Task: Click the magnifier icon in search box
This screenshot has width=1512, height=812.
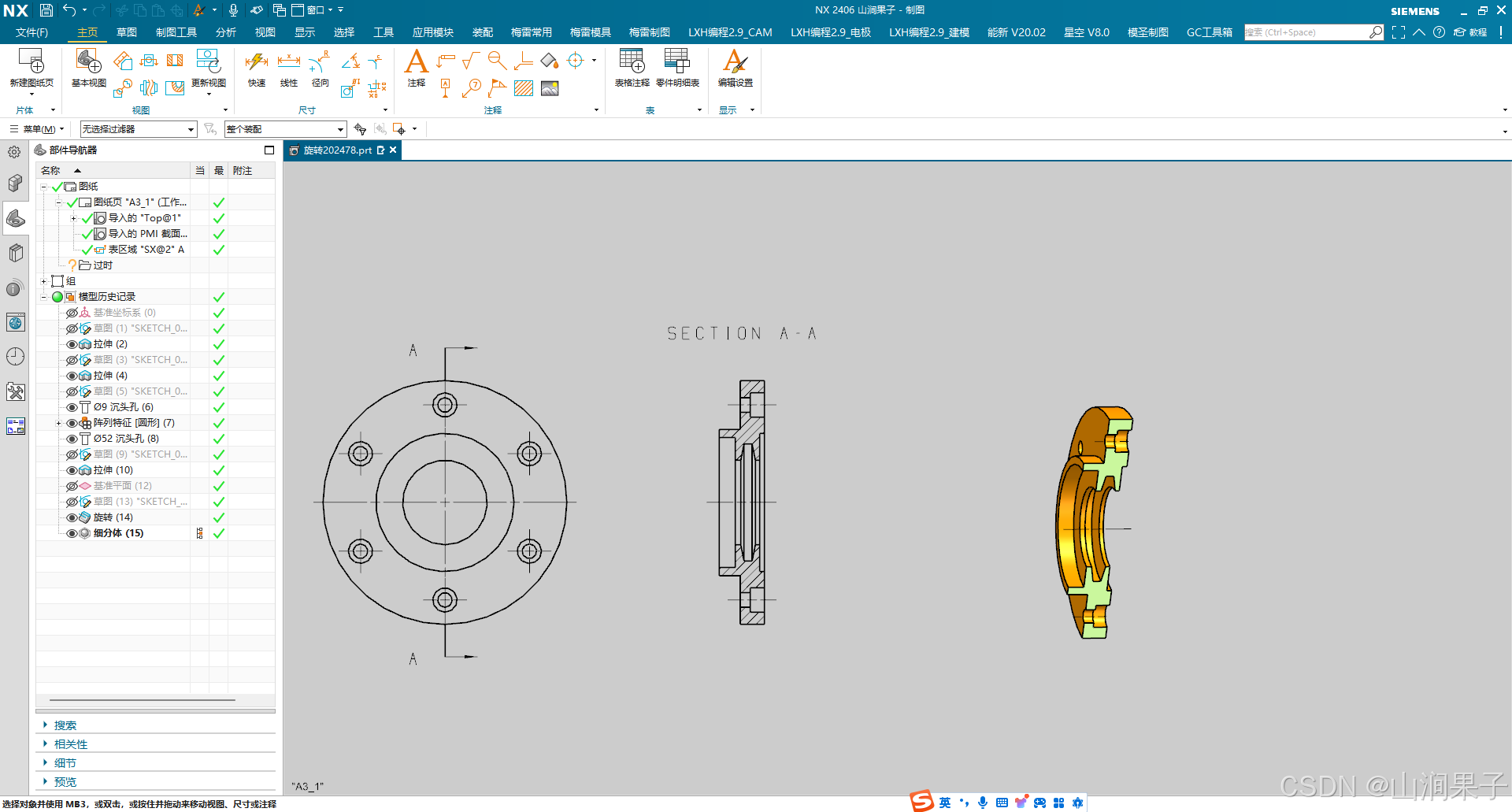Action: [x=1376, y=32]
